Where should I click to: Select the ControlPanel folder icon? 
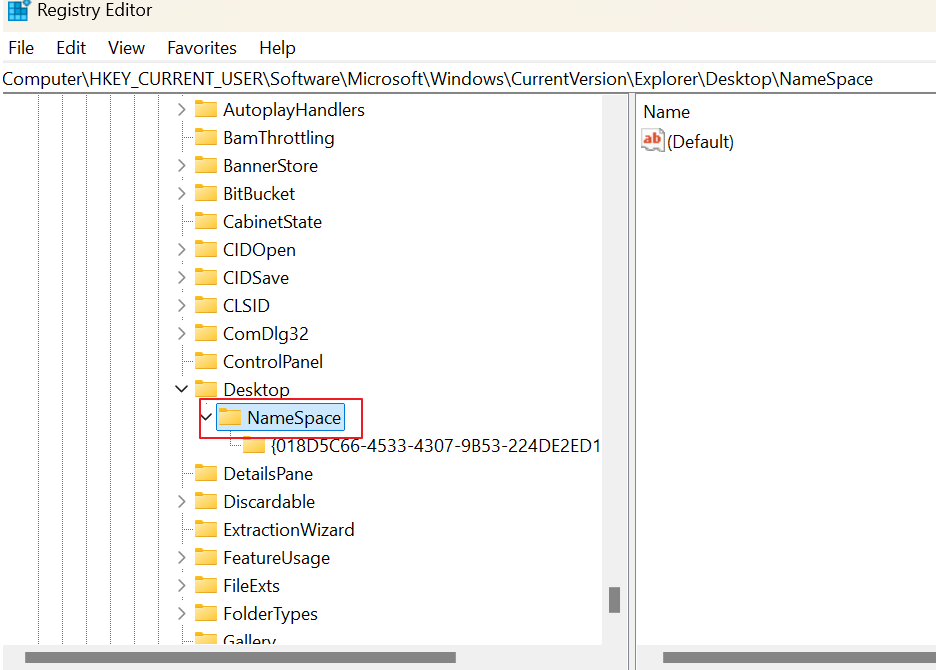coord(206,361)
